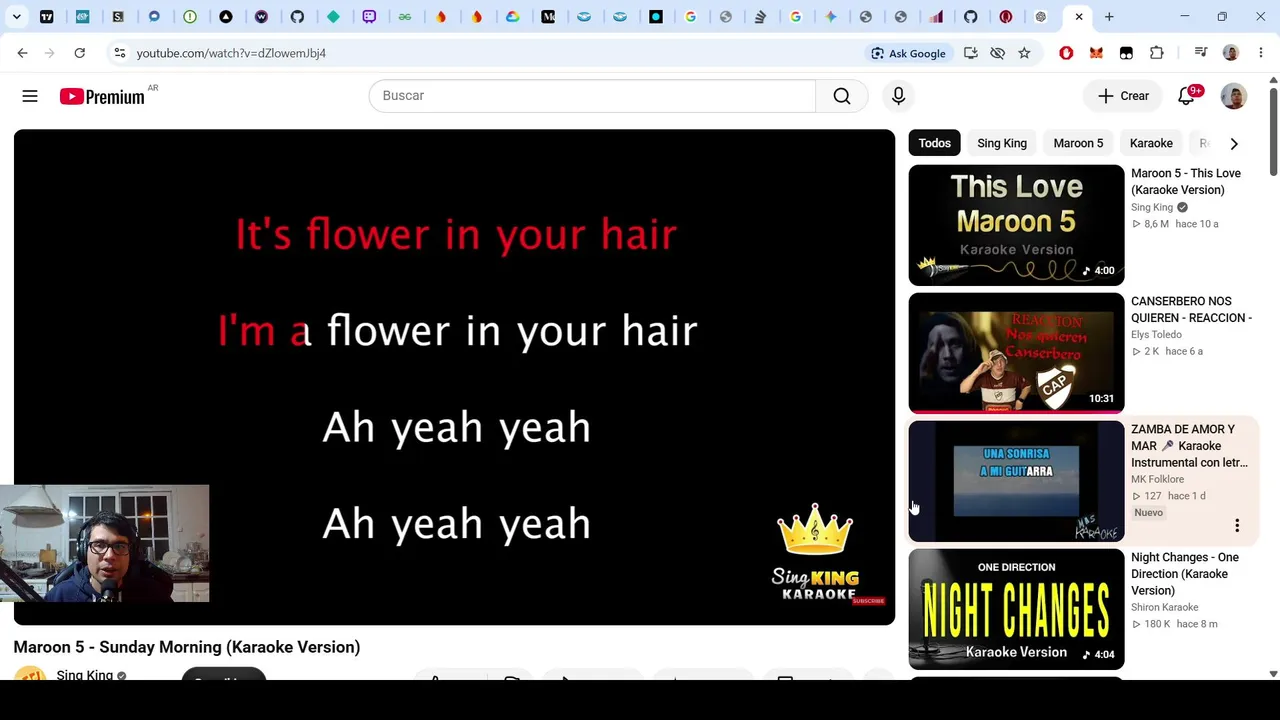Image resolution: width=1280 pixels, height=720 pixels.
Task: Switch to the first GitHub tab
Action: point(297,17)
